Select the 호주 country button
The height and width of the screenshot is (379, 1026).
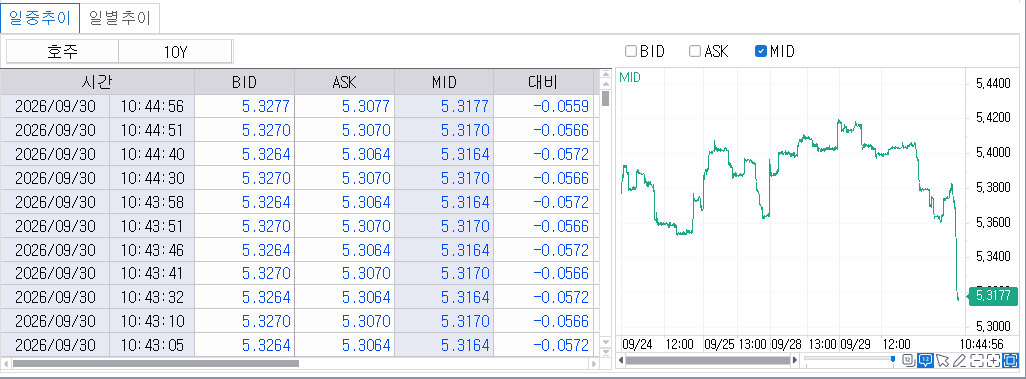[62, 52]
